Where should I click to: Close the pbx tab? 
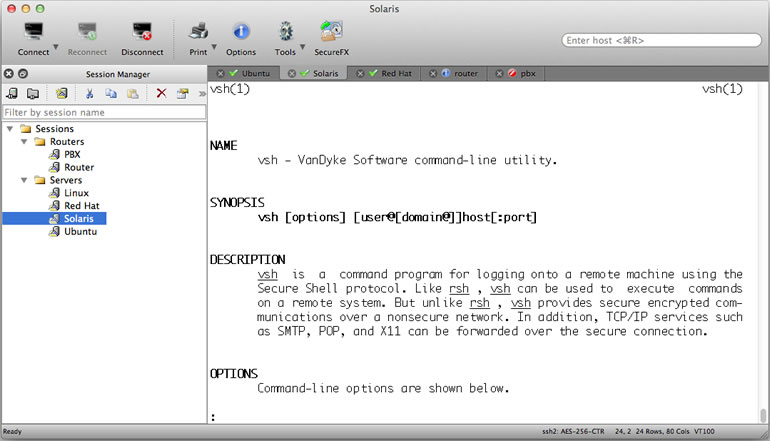[497, 73]
